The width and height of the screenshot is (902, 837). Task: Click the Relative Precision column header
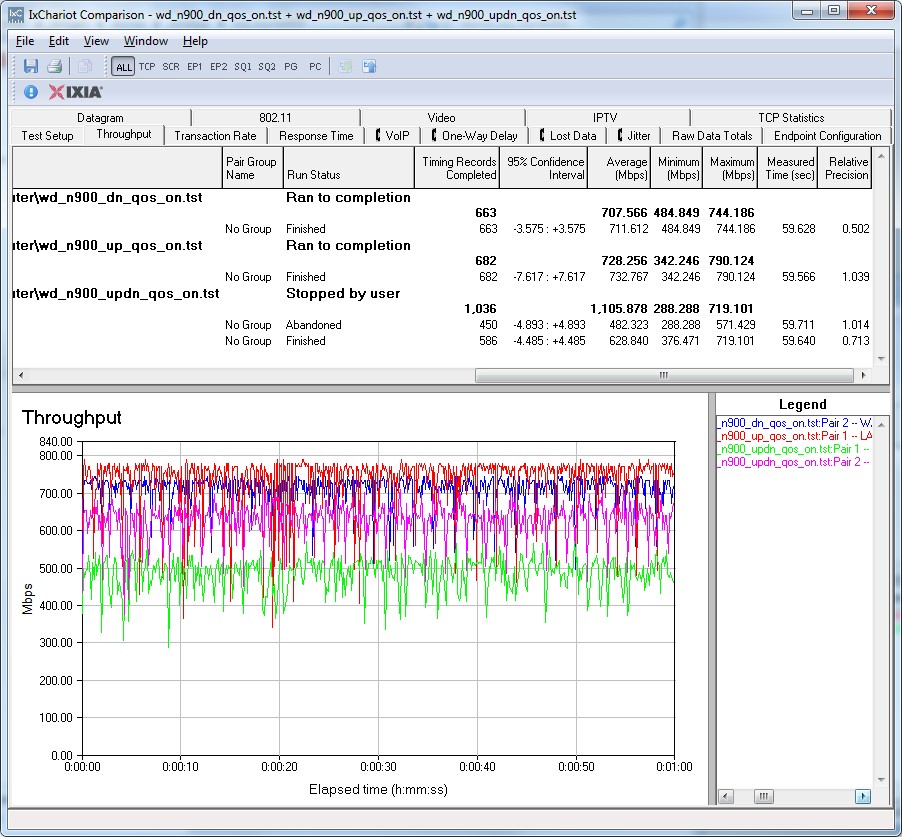click(845, 168)
